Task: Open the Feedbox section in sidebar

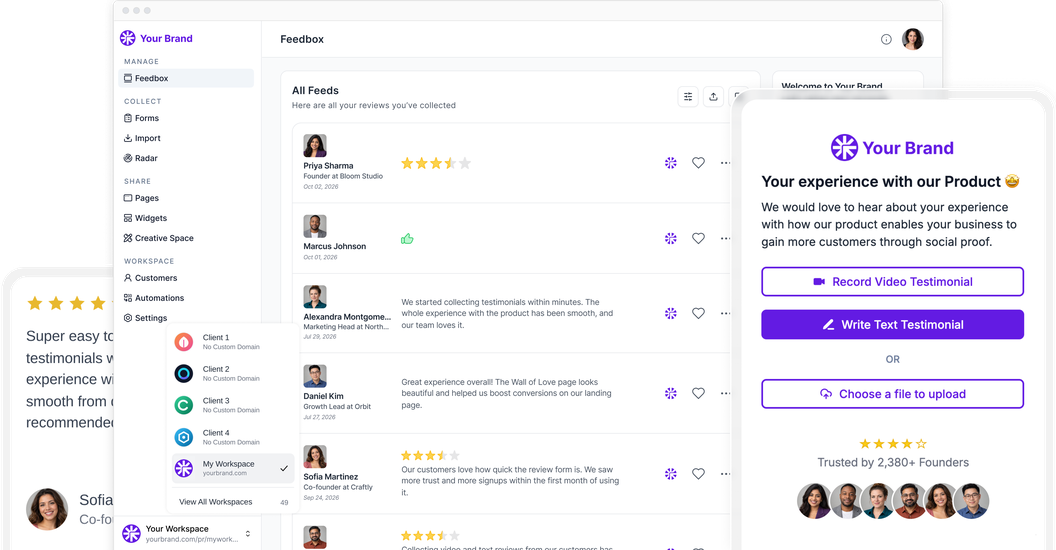Action: 186,78
